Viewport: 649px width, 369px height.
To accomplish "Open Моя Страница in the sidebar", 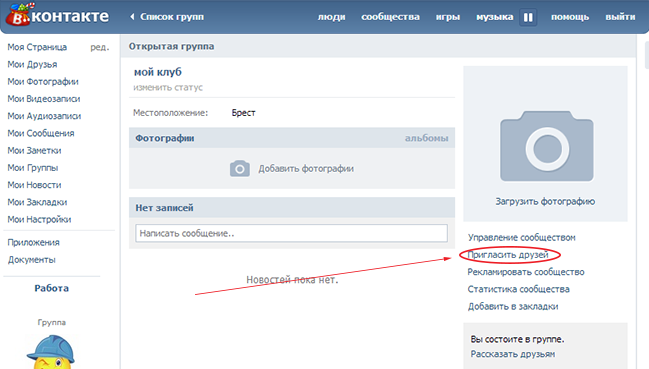I will (37, 47).
